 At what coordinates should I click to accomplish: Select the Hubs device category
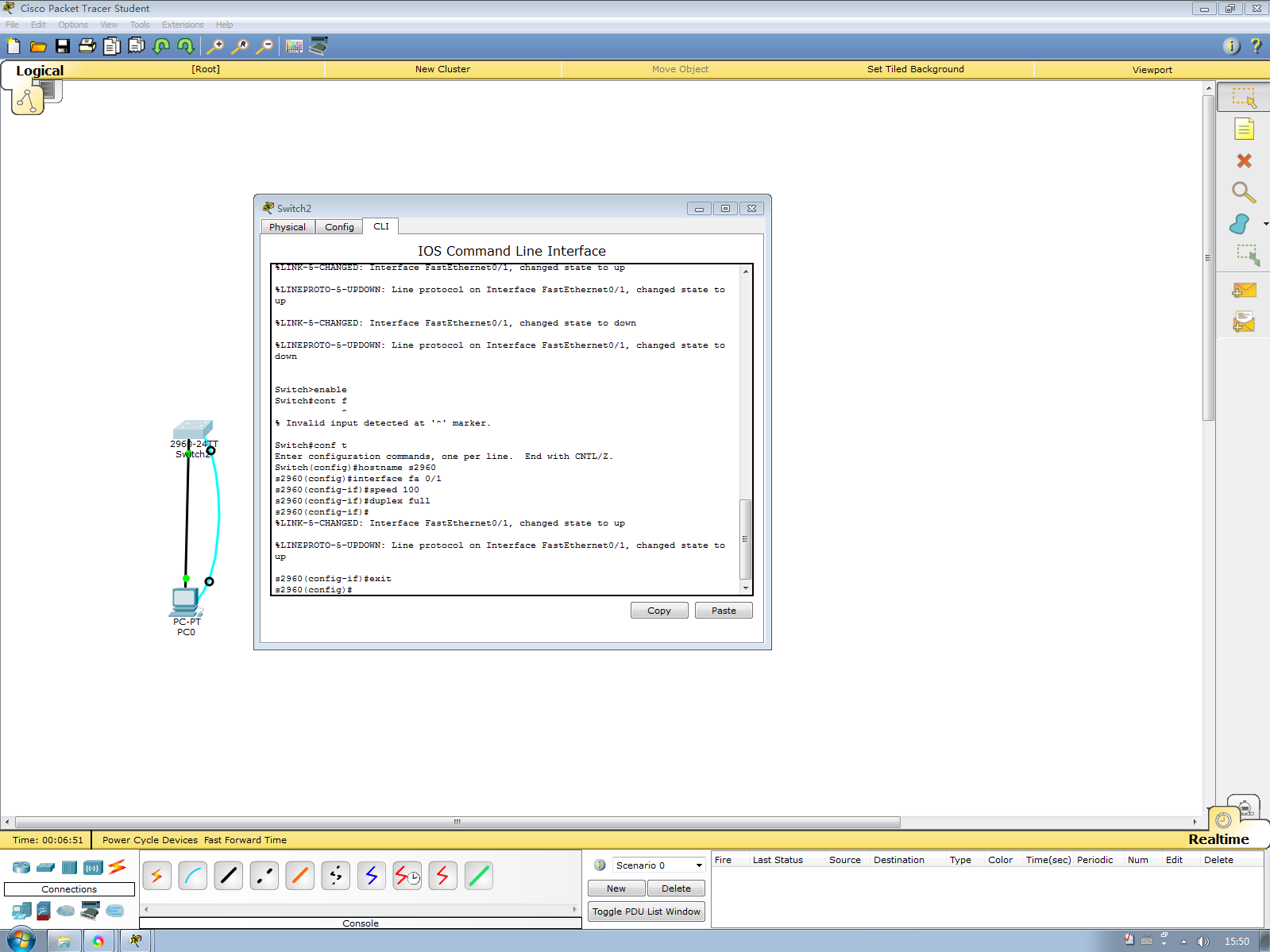pos(69,867)
